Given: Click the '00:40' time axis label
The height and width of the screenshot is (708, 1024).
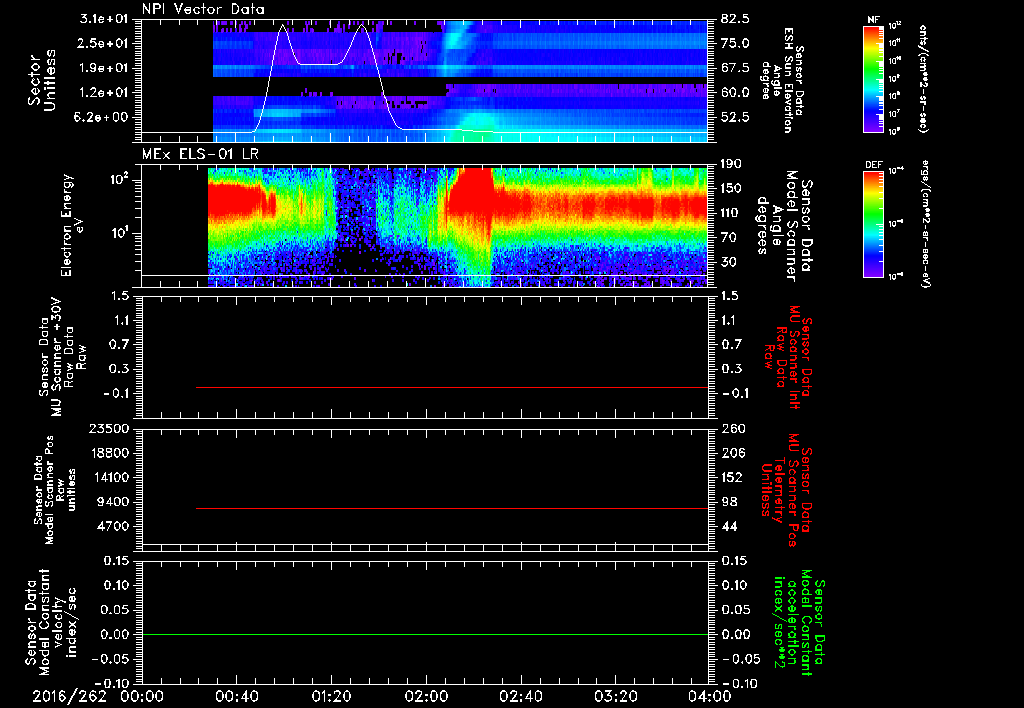Looking at the screenshot, I should 236,696.
